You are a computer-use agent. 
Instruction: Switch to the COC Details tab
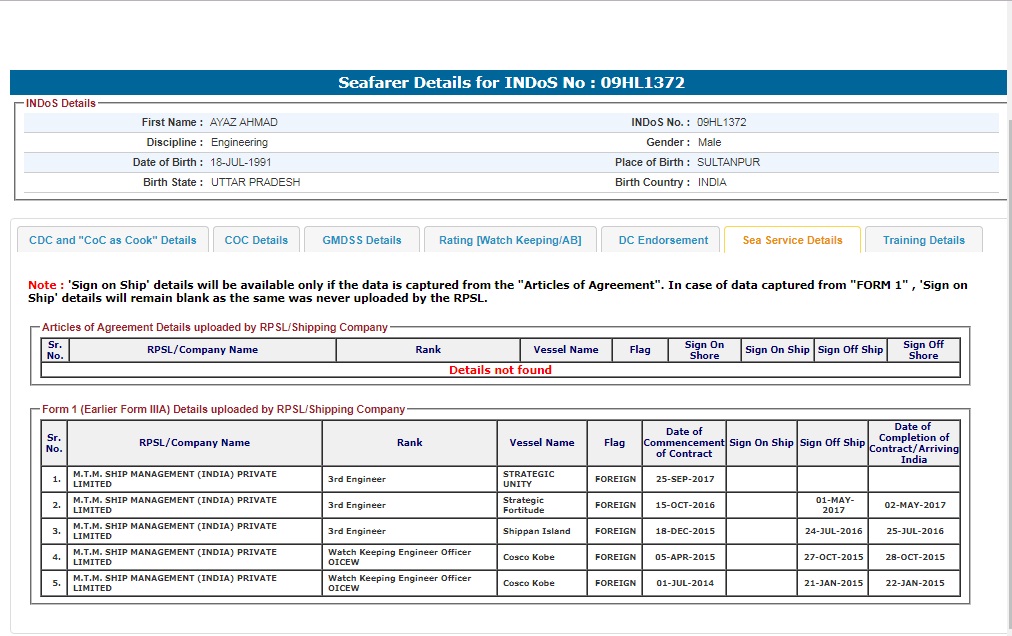tap(256, 240)
